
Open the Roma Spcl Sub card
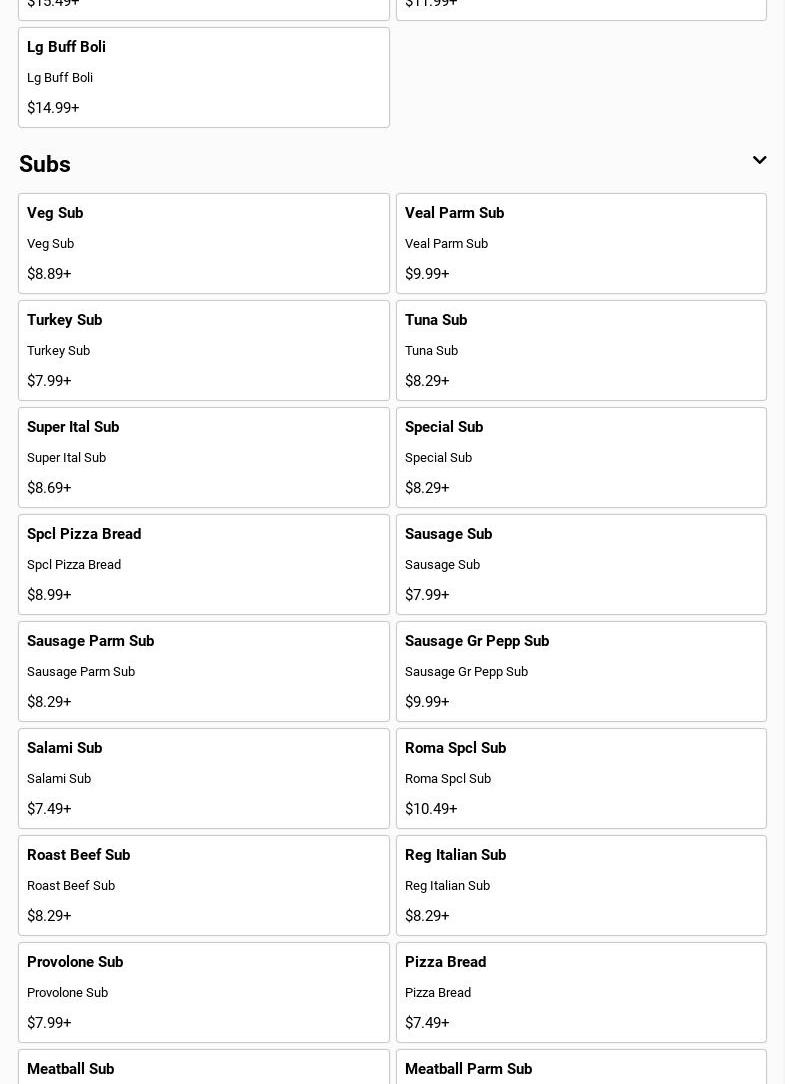581,778
